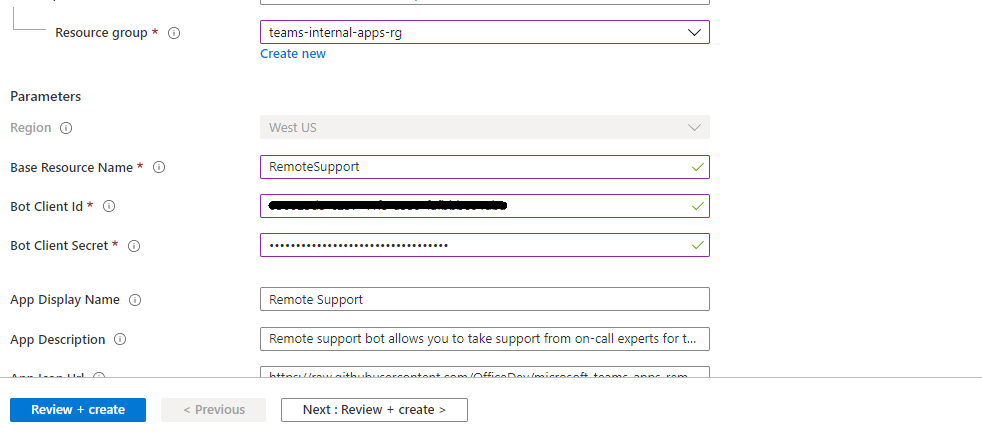This screenshot has height=432, width=982.
Task: Click the Create new link
Action: click(293, 54)
